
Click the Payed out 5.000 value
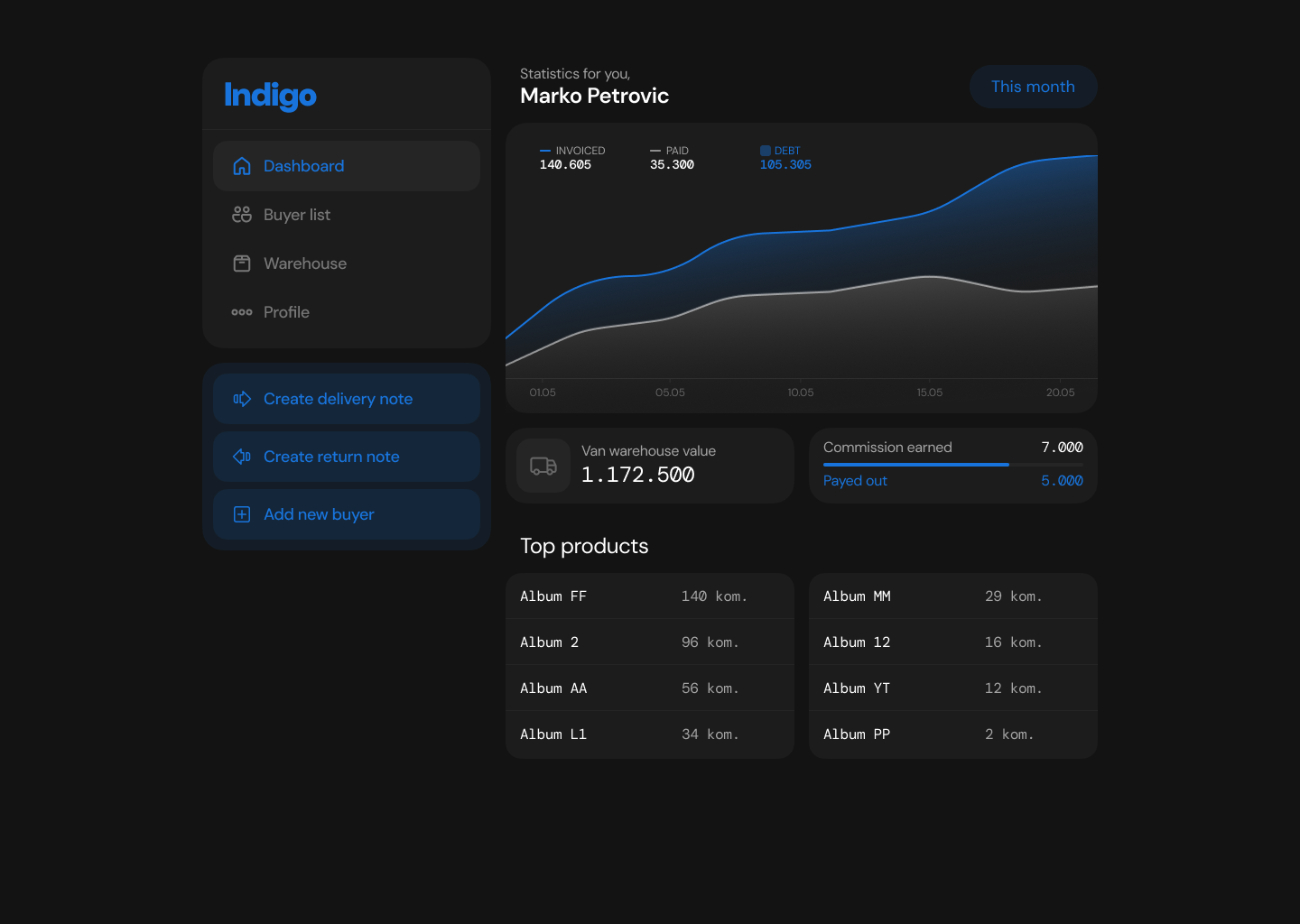1063,481
